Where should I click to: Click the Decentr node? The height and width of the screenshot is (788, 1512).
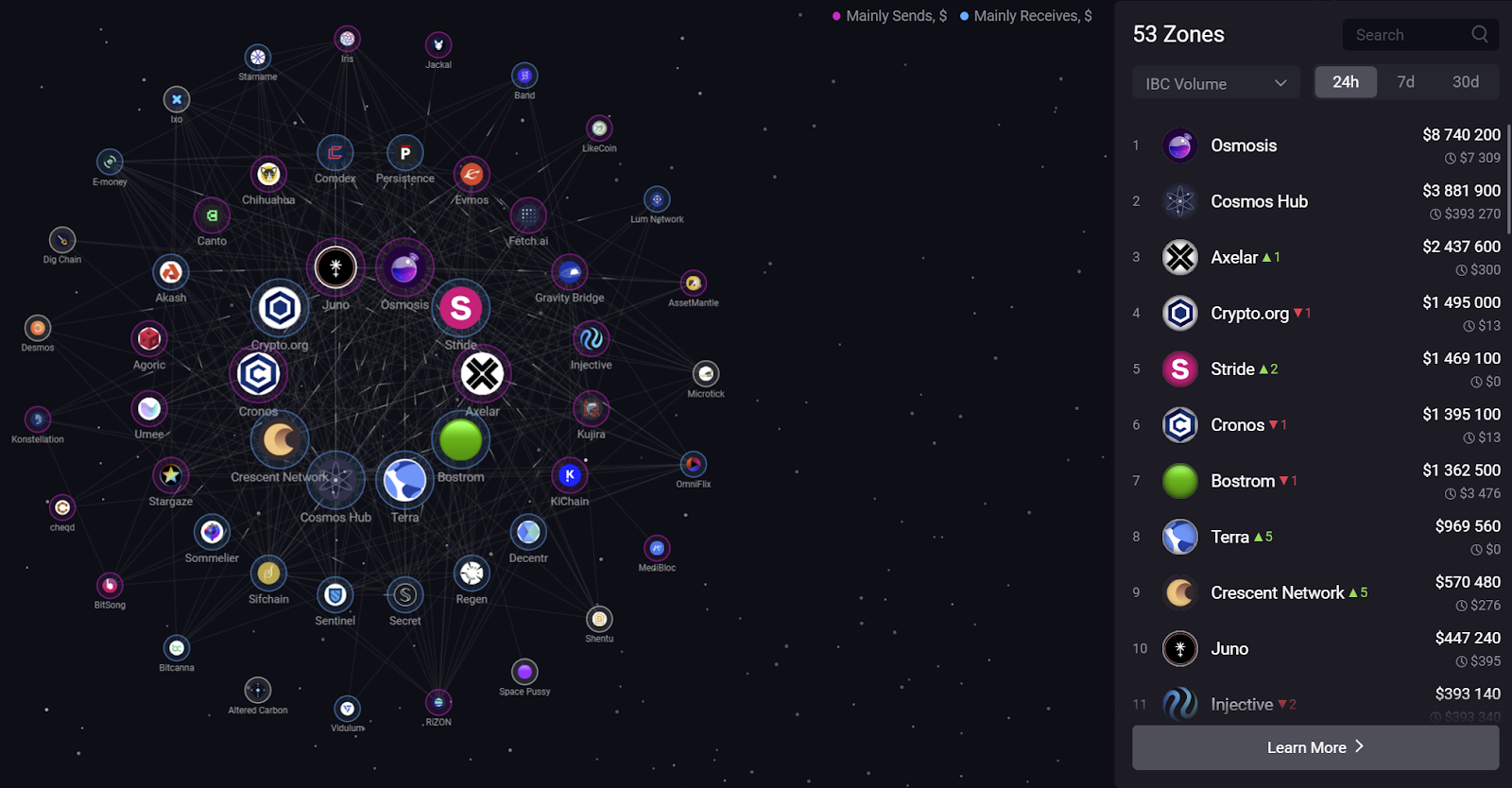point(528,532)
